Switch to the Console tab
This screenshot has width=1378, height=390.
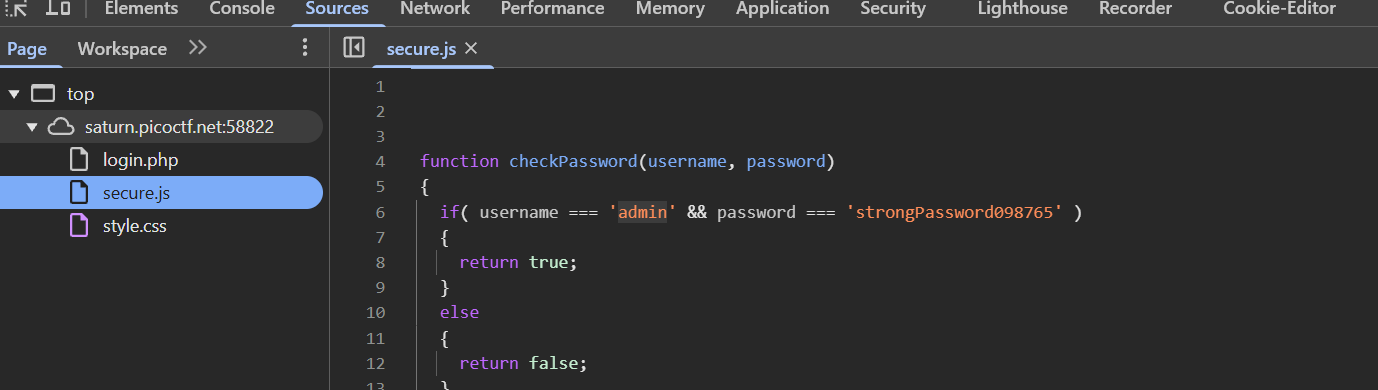242,9
